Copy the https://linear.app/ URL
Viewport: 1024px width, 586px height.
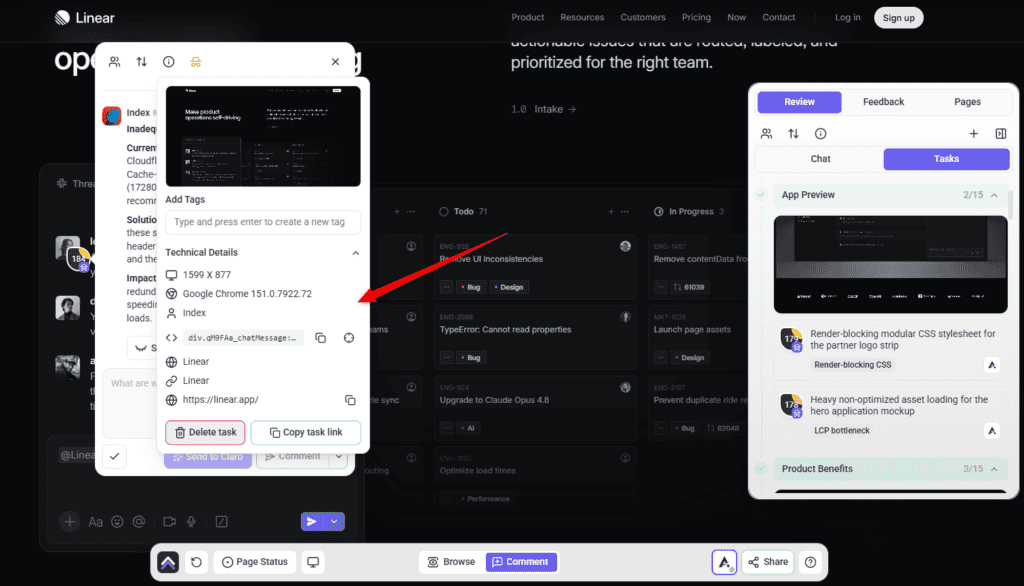coord(350,400)
